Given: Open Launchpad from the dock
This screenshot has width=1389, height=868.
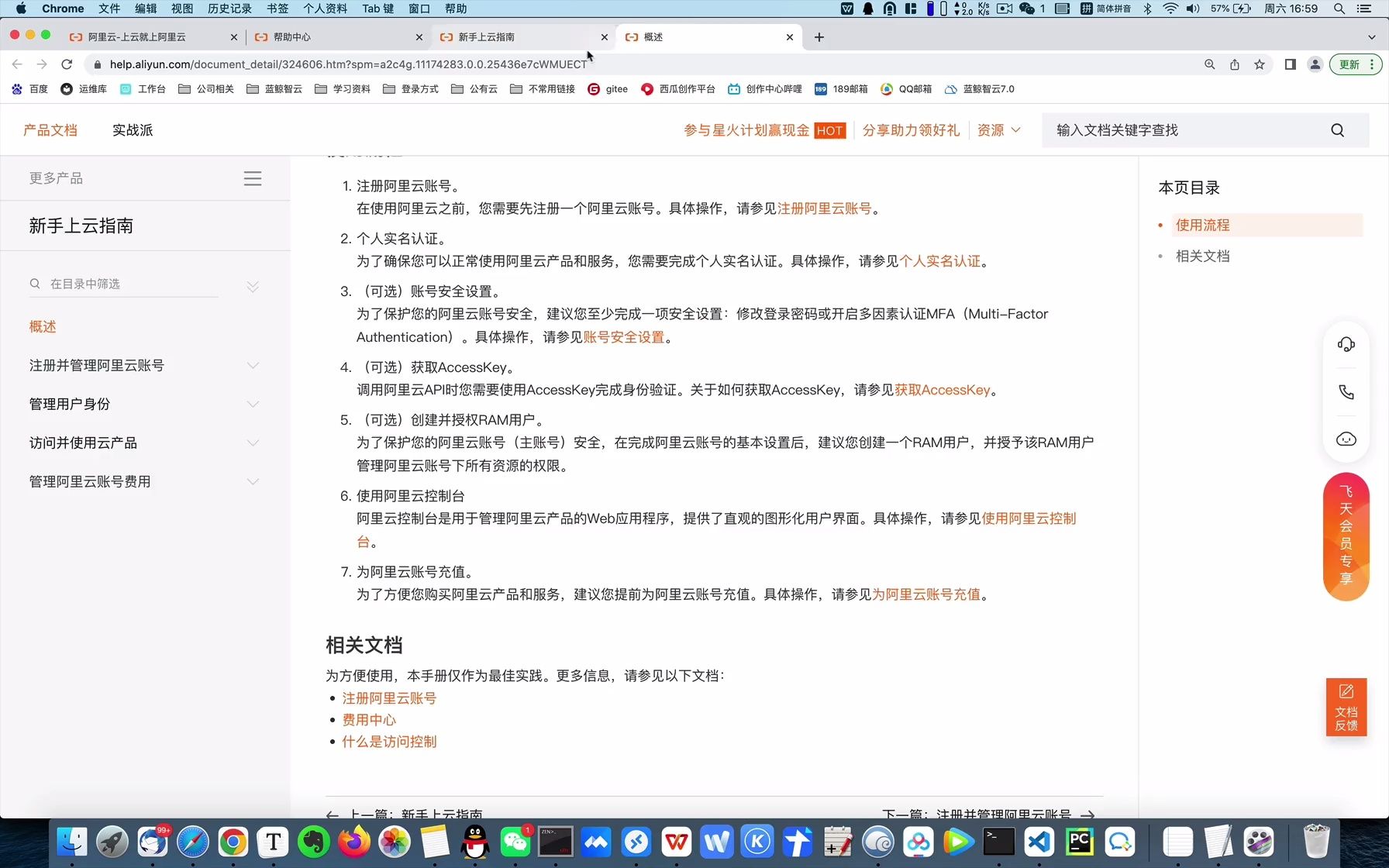Looking at the screenshot, I should tap(112, 842).
